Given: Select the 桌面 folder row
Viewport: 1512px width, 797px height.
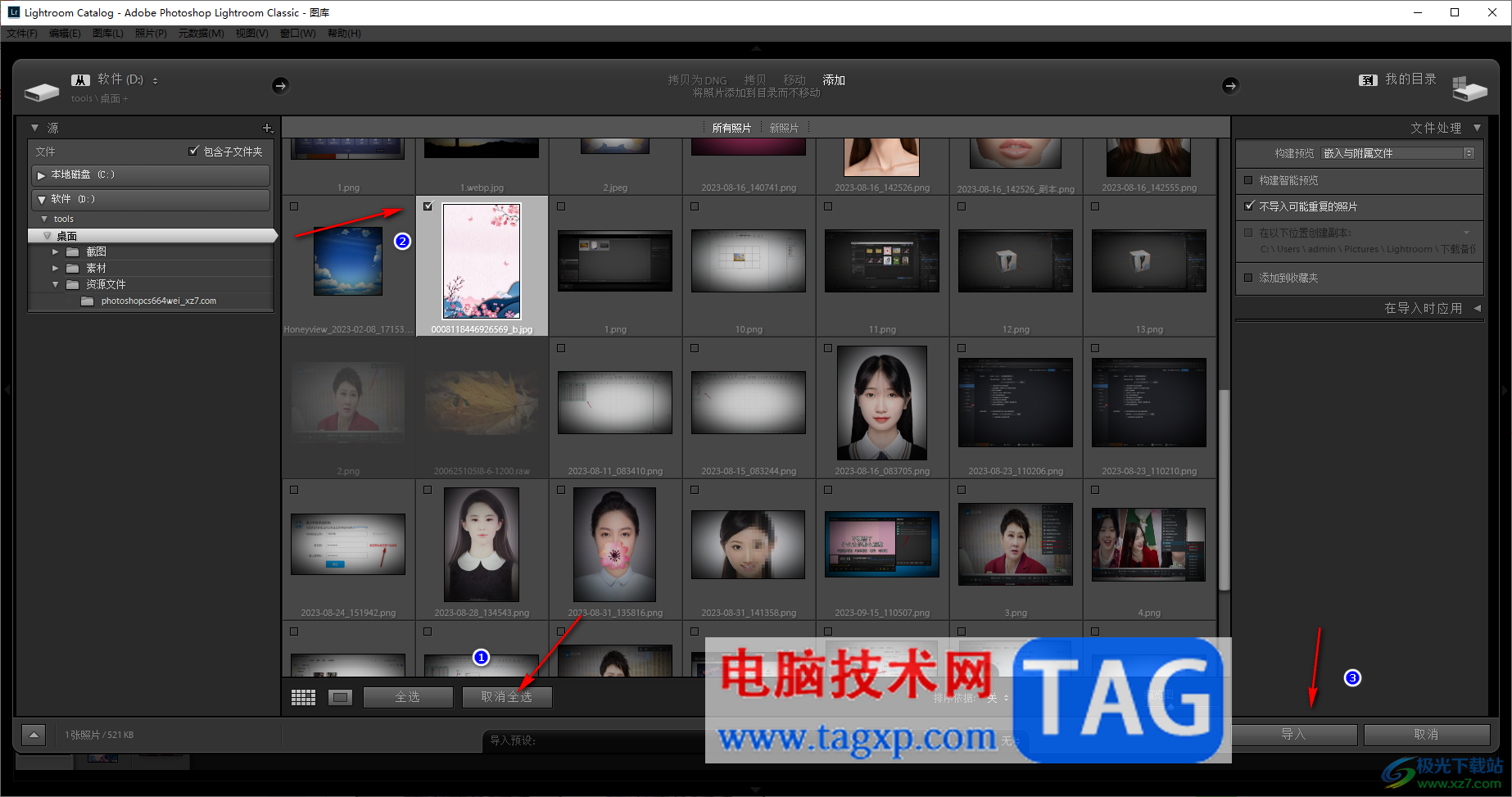Looking at the screenshot, I should coord(152,236).
